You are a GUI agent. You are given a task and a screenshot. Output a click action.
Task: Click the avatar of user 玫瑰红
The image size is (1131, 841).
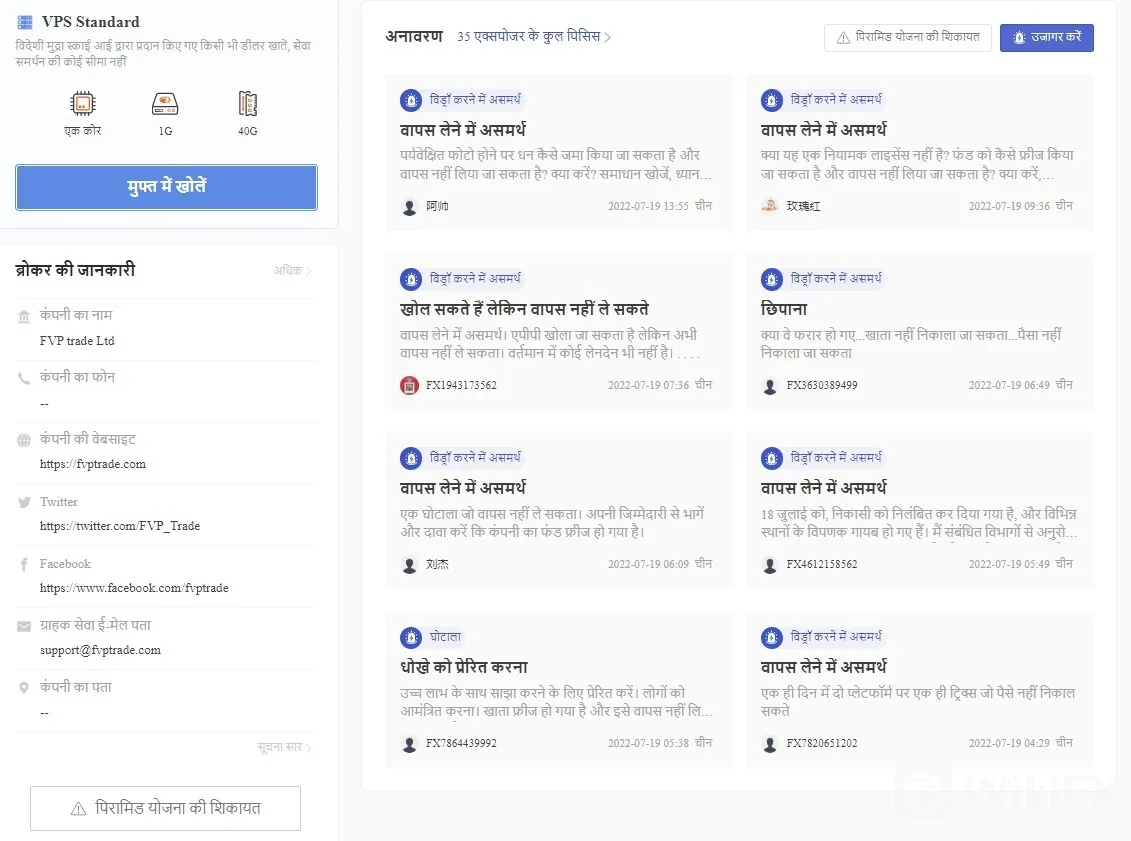(x=770, y=206)
